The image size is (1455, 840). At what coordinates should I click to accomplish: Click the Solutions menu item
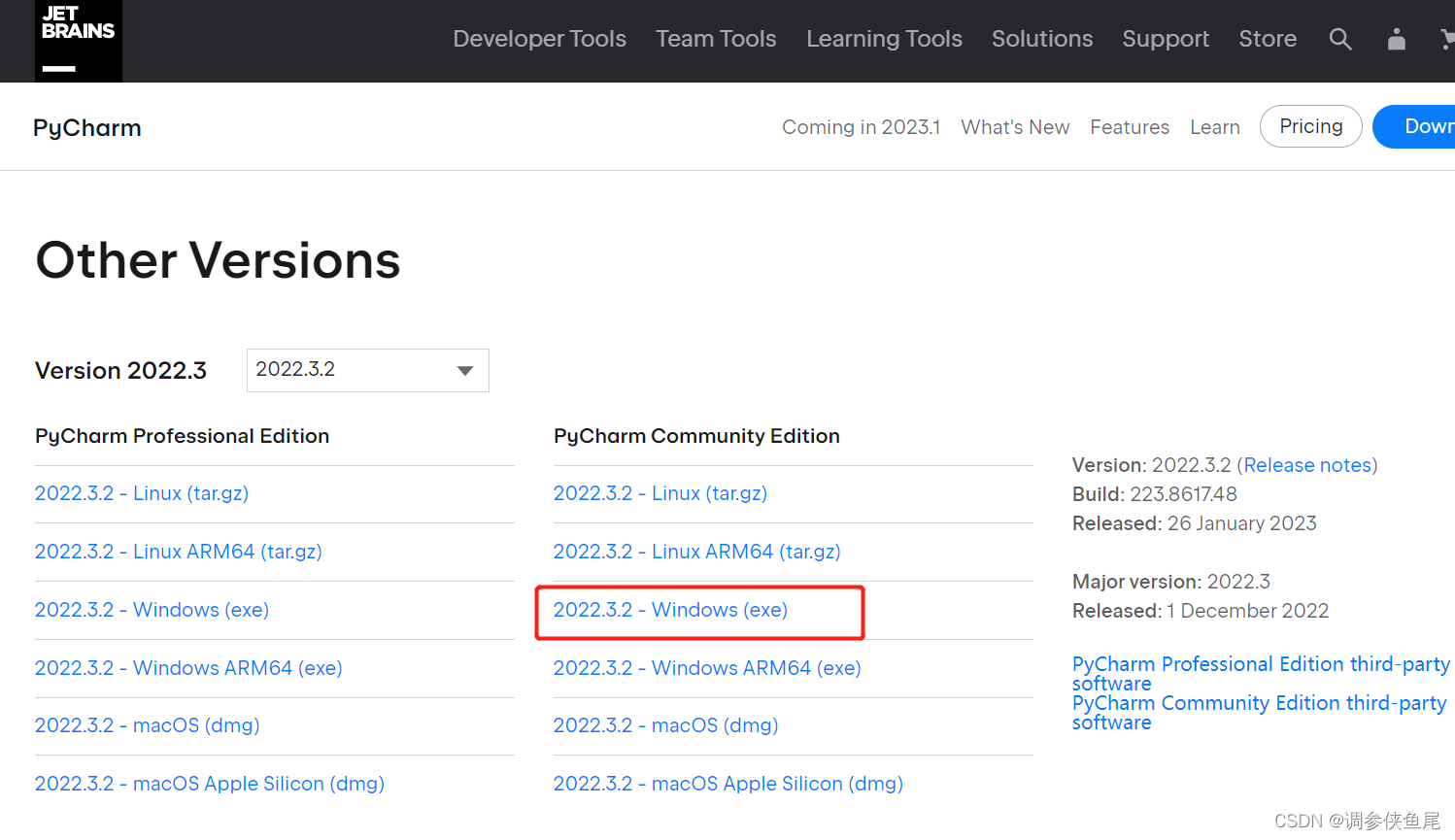(1042, 39)
